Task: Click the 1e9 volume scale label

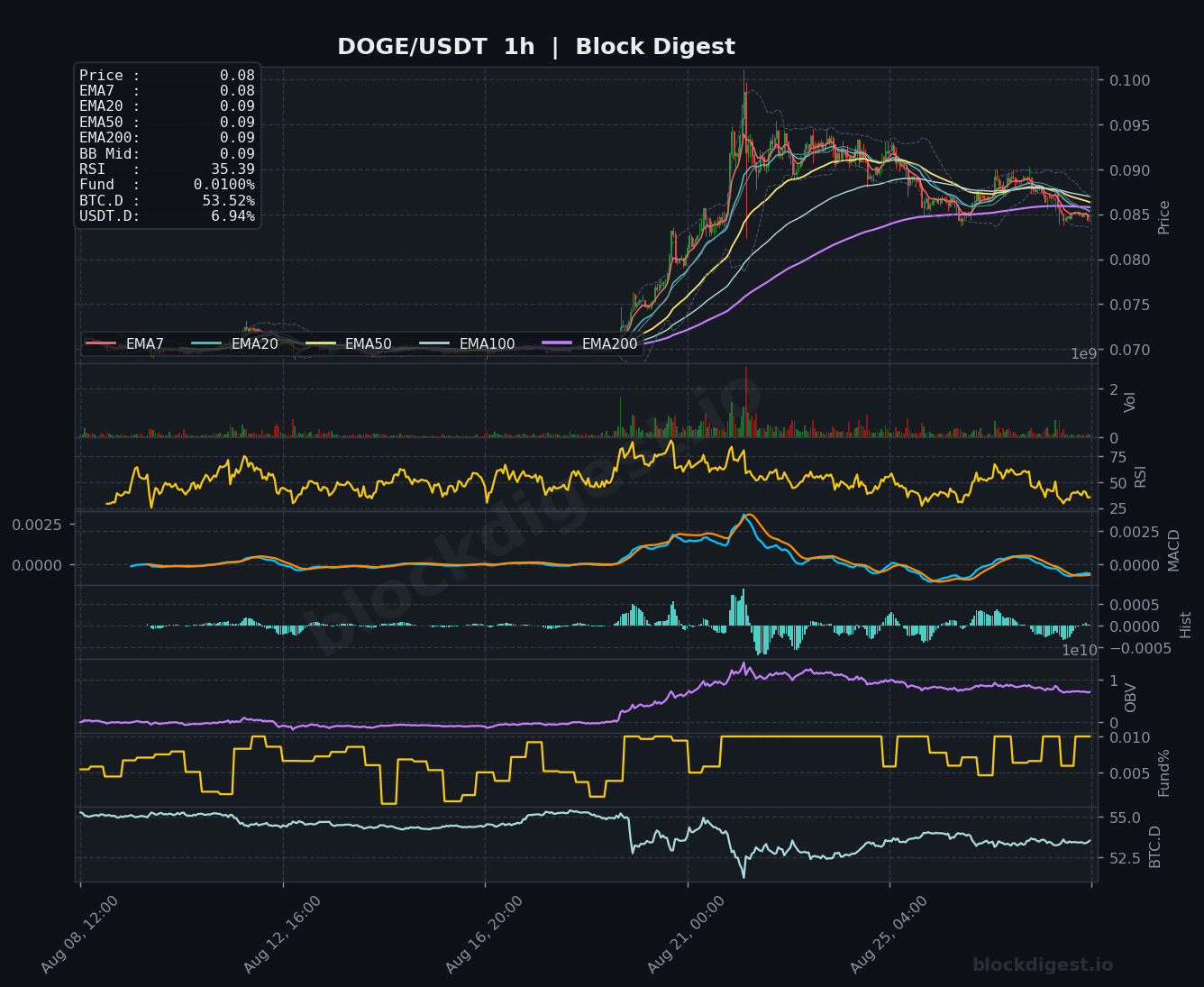Action: click(1083, 354)
